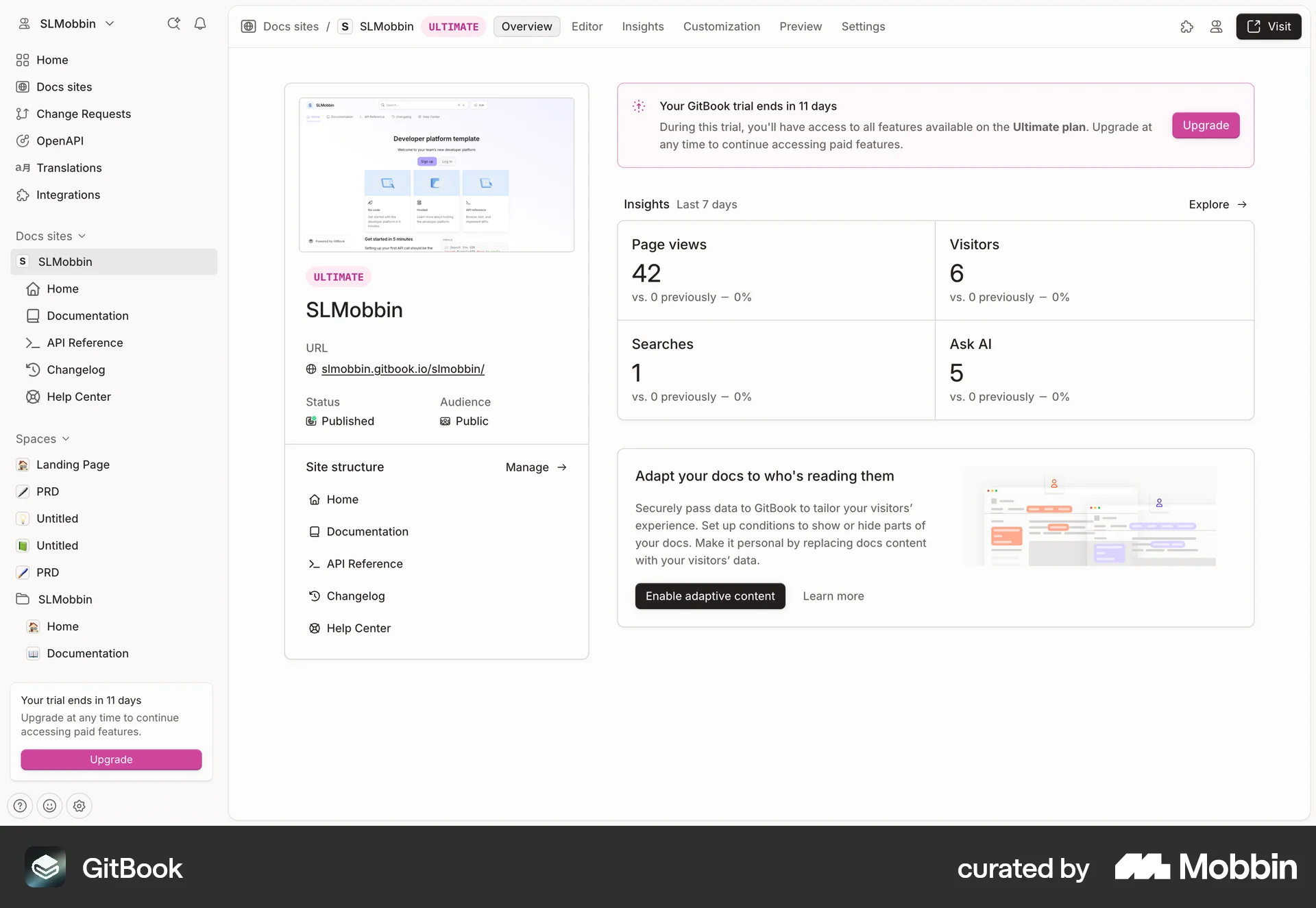This screenshot has height=908, width=1316.
Task: Open the site preview thumbnail
Action: pyautogui.click(x=437, y=175)
